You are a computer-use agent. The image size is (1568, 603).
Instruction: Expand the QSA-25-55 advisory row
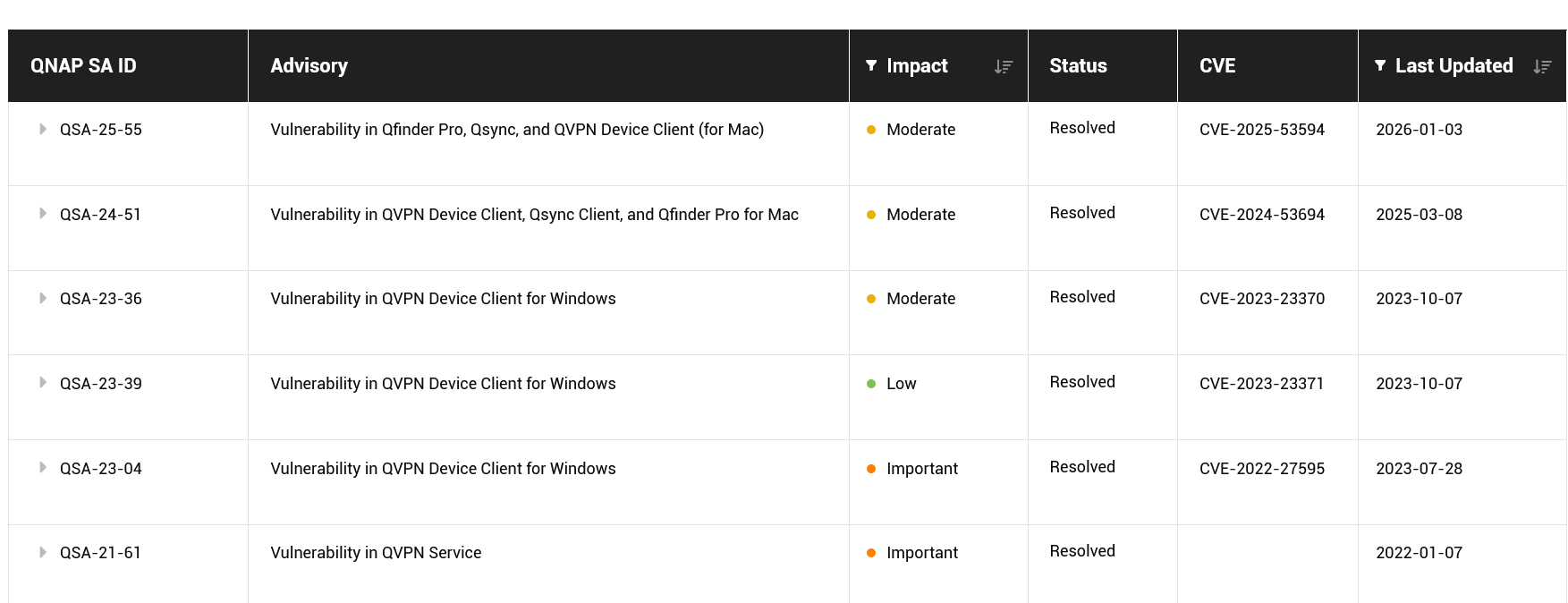(x=42, y=129)
